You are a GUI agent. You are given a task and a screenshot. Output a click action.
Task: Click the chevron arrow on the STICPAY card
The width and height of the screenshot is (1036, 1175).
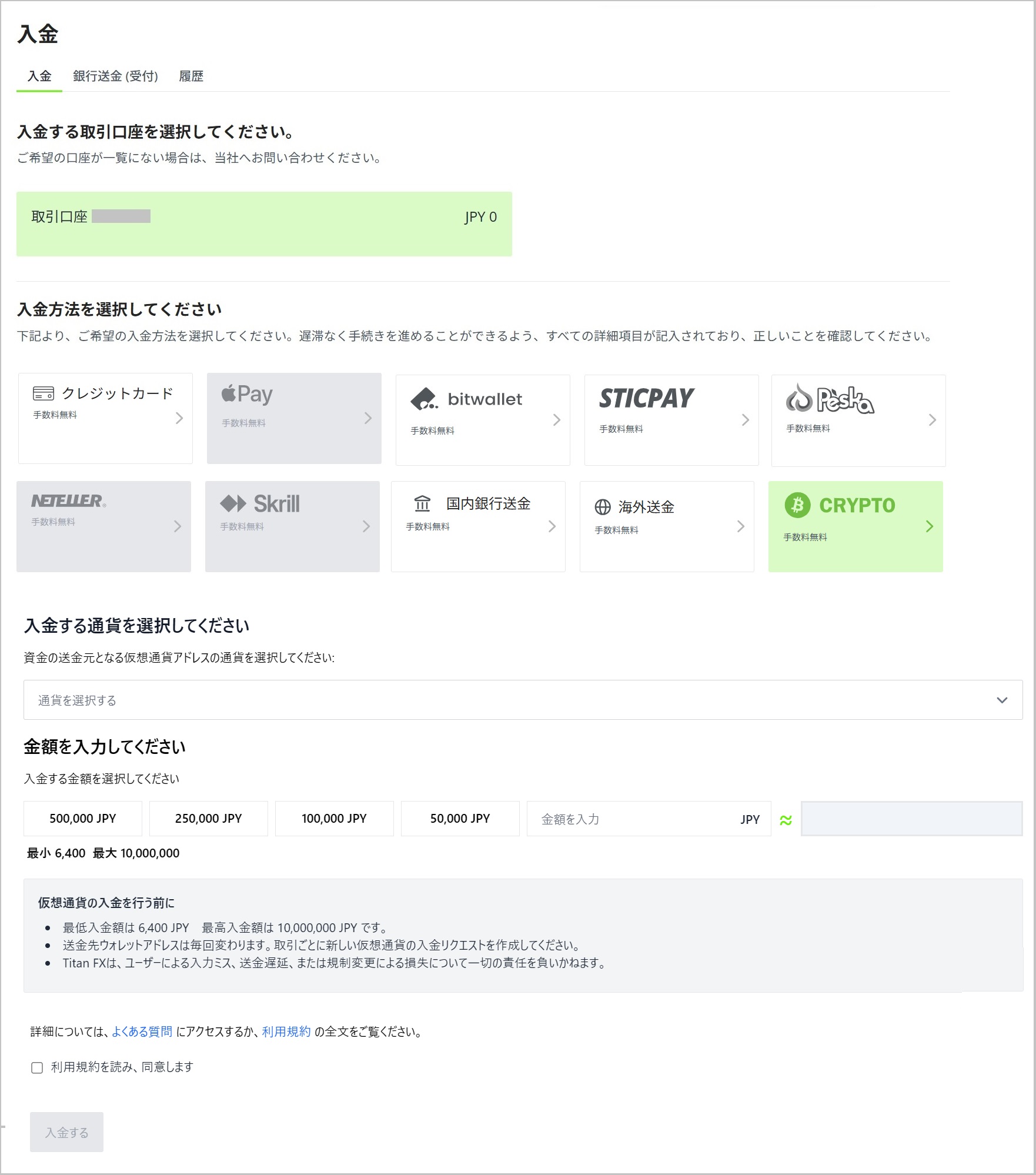coord(745,420)
